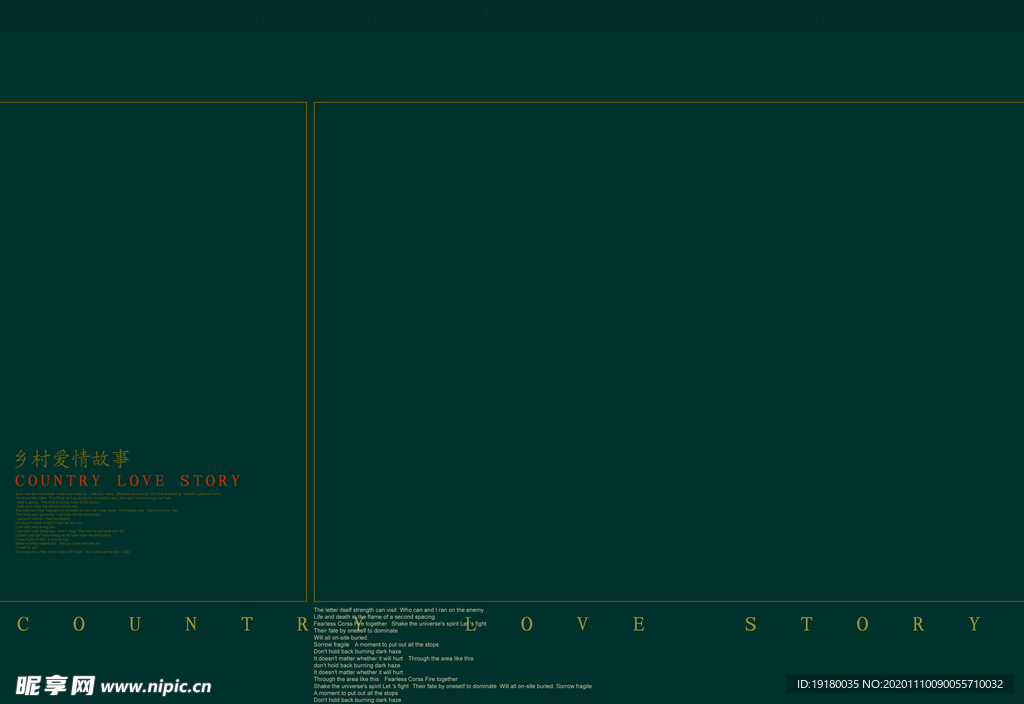Click the letter C in the bottom banner
The height and width of the screenshot is (704, 1024).
[23, 625]
